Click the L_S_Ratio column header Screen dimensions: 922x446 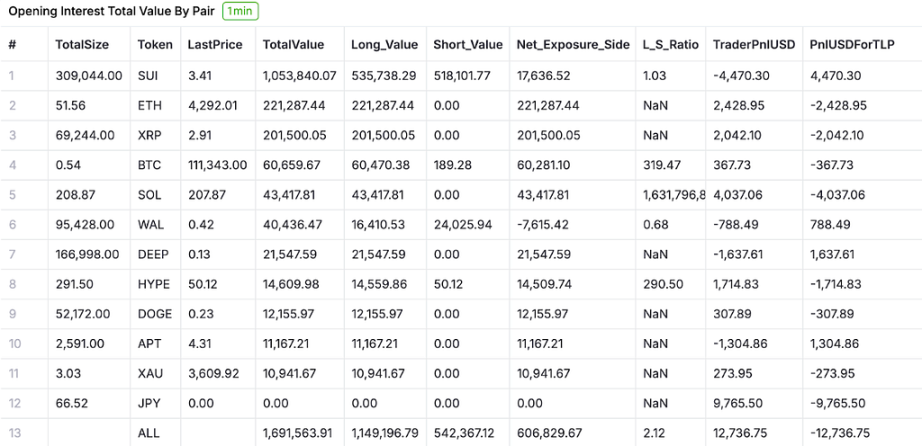(x=669, y=45)
